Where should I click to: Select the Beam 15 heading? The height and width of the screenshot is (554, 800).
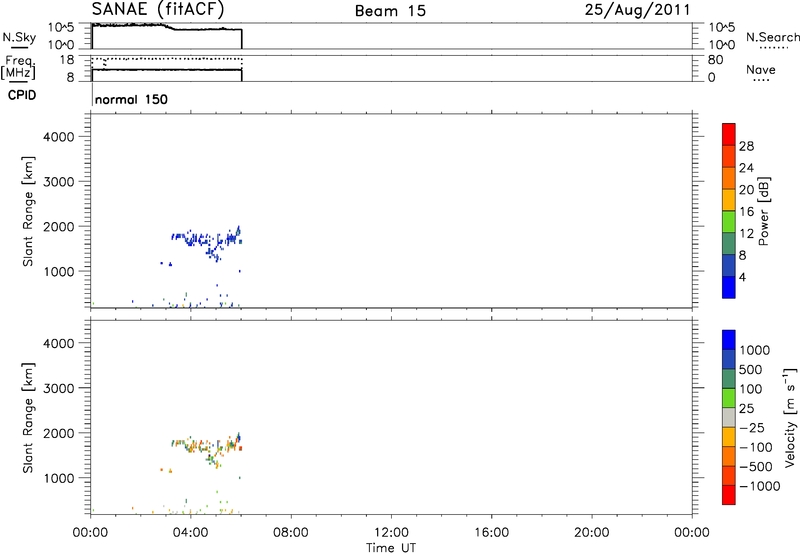(390, 11)
